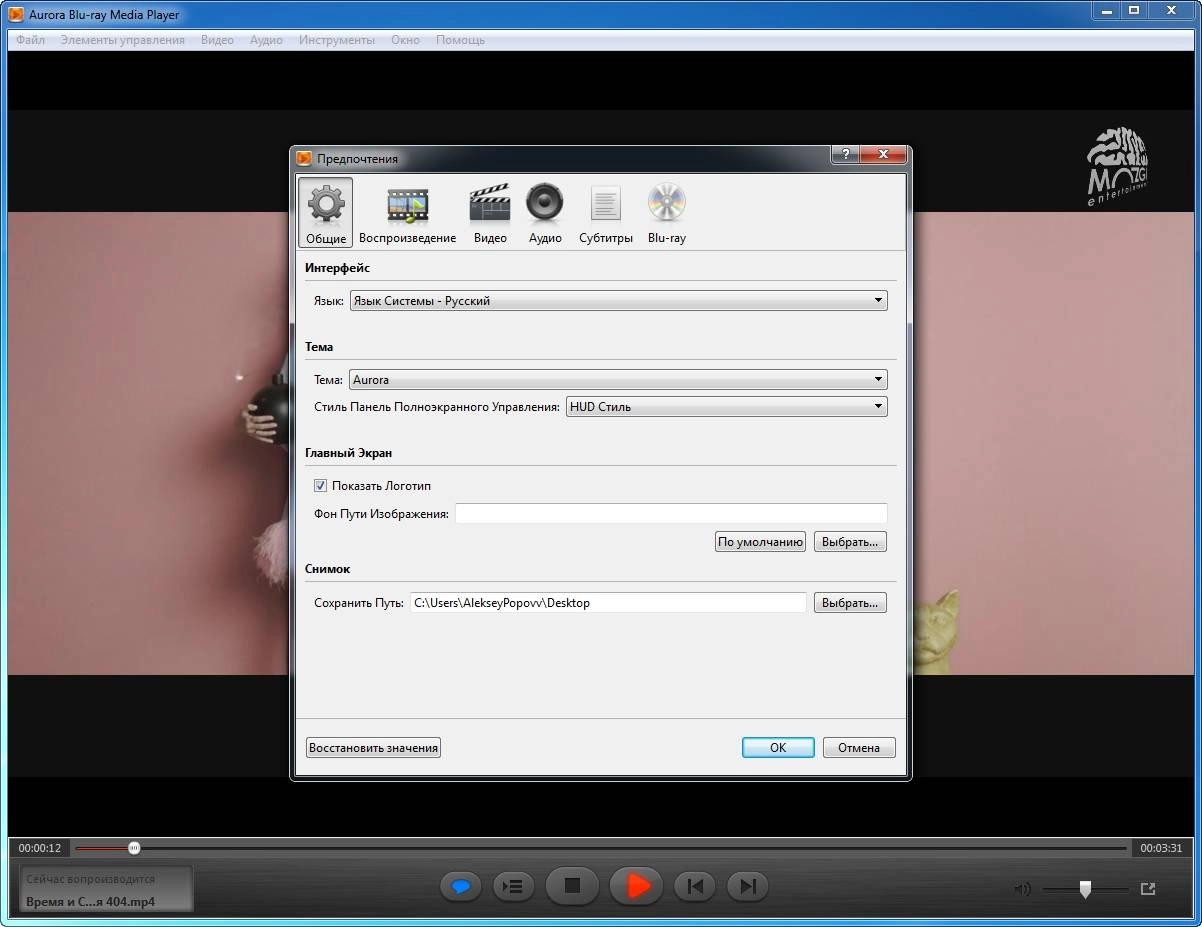Stop playback with the square button
The width and height of the screenshot is (1202, 927).
click(x=572, y=886)
